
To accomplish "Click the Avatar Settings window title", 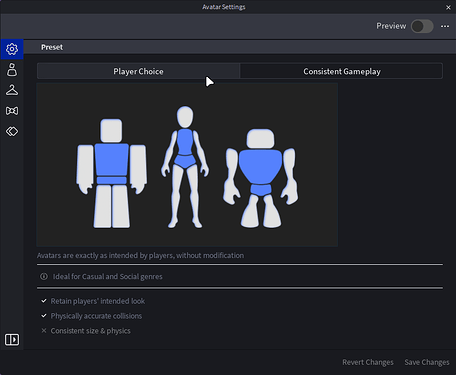I will coord(224,7).
